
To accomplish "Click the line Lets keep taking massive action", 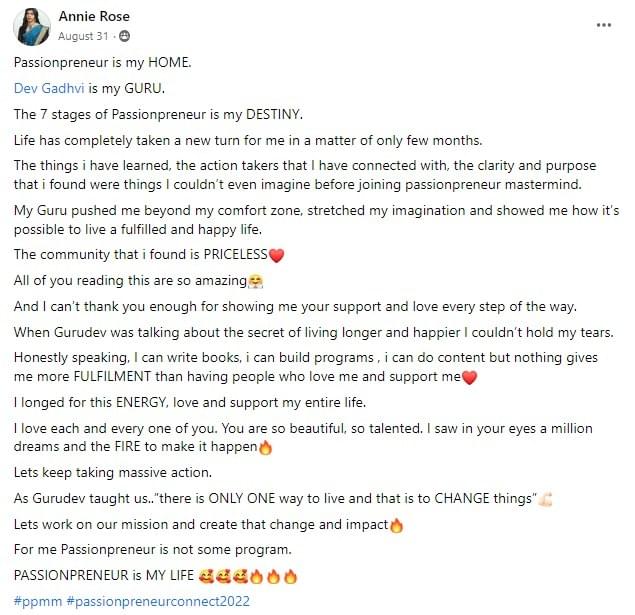I will (113, 472).
